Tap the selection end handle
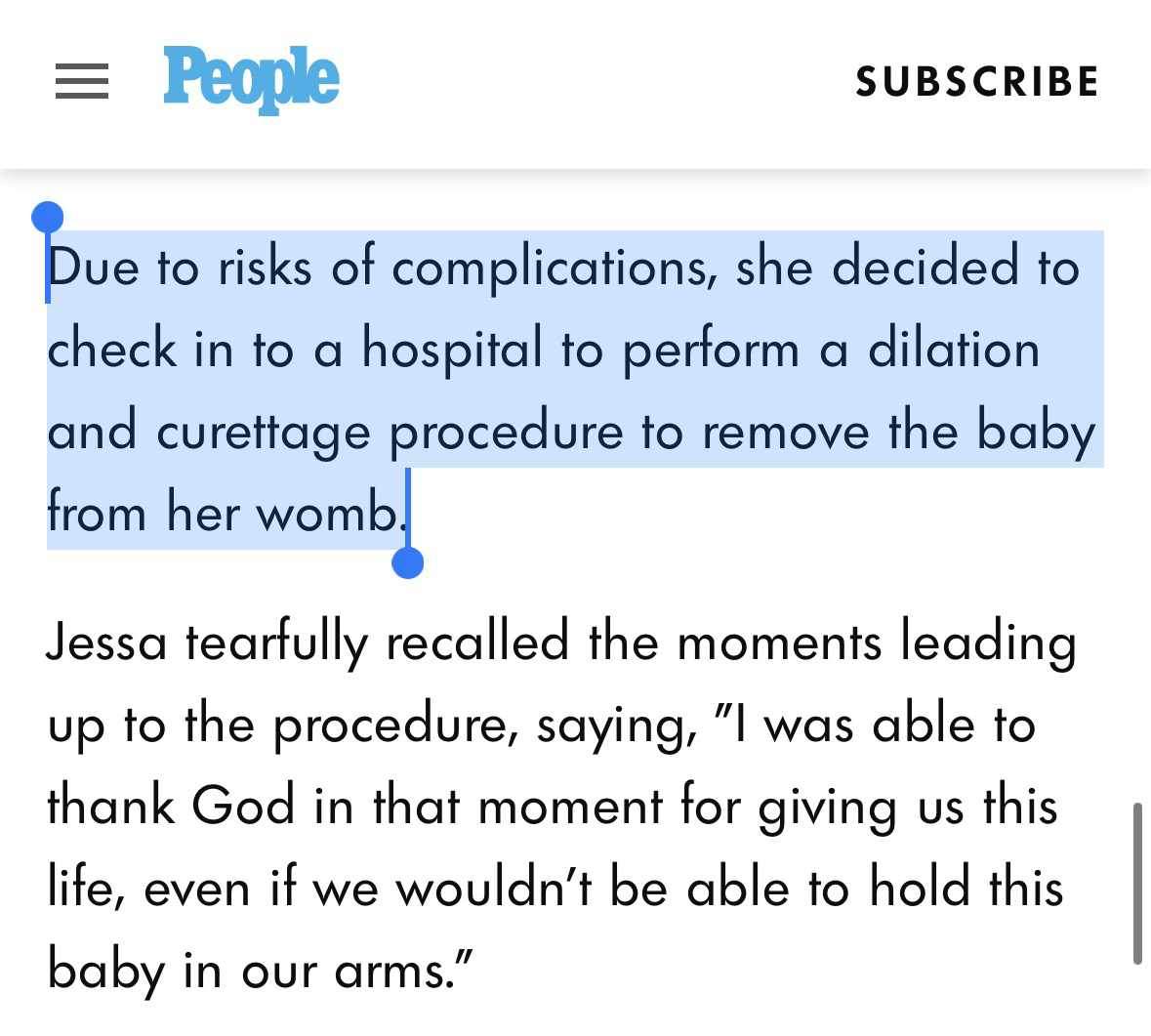This screenshot has height=1036, width=1151. 407,562
